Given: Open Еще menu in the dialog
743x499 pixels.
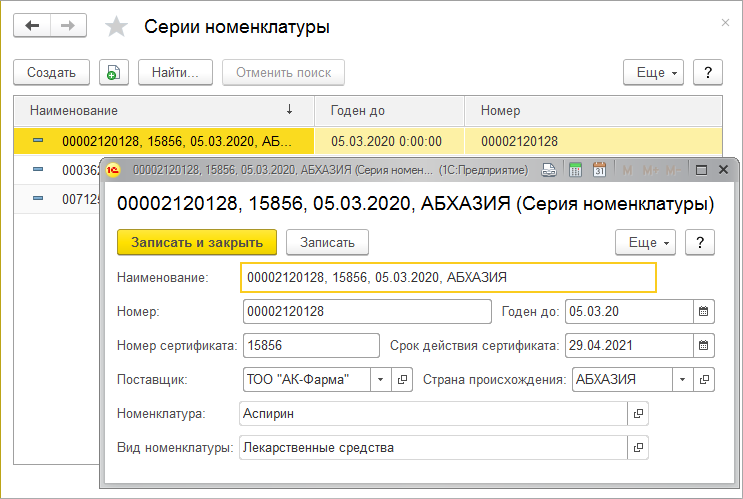Looking at the screenshot, I should click(x=645, y=242).
